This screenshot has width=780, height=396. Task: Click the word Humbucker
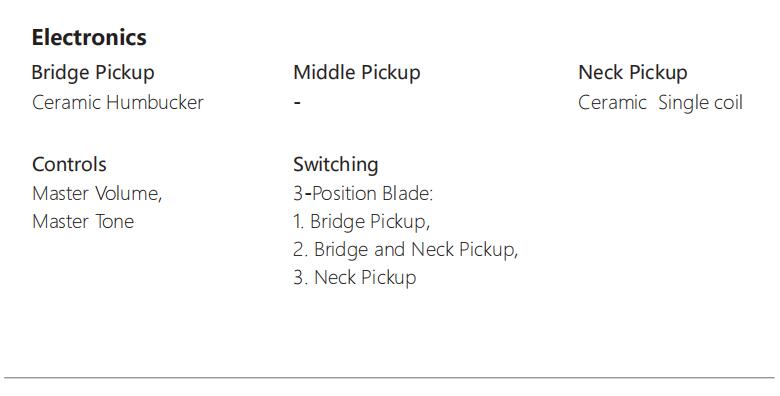point(155,102)
